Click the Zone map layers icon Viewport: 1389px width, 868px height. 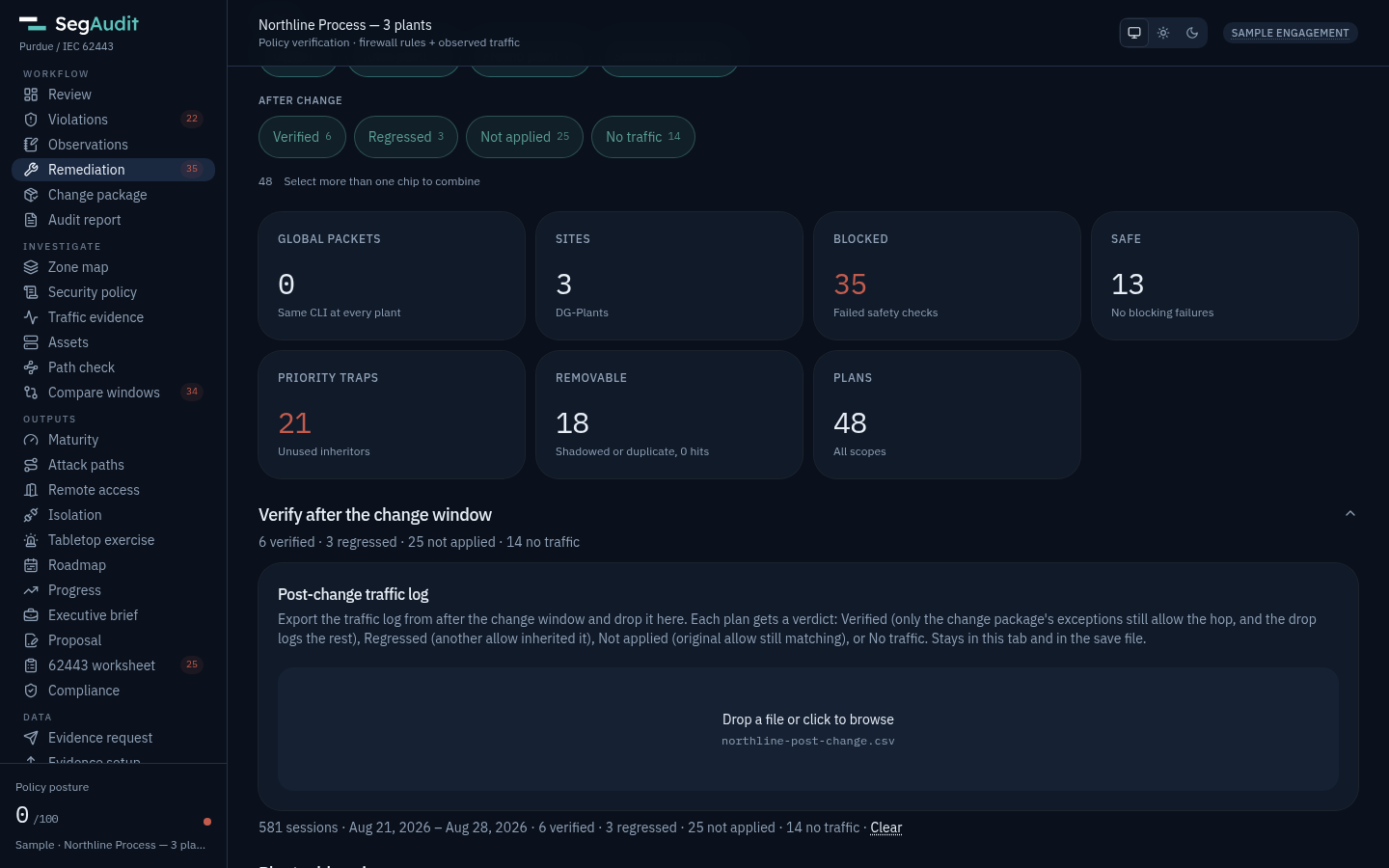(31, 267)
